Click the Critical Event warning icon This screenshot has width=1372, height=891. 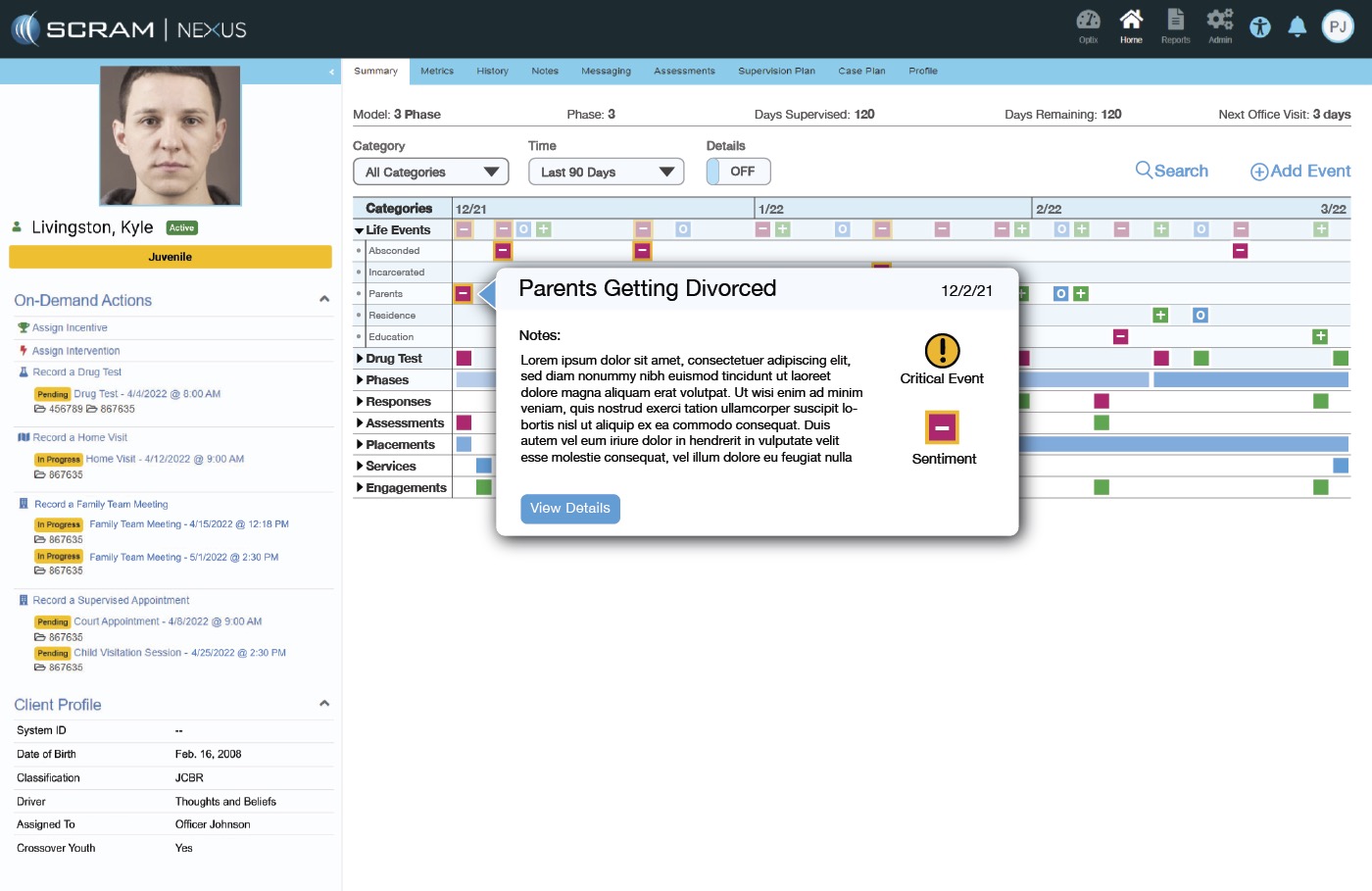click(x=942, y=351)
